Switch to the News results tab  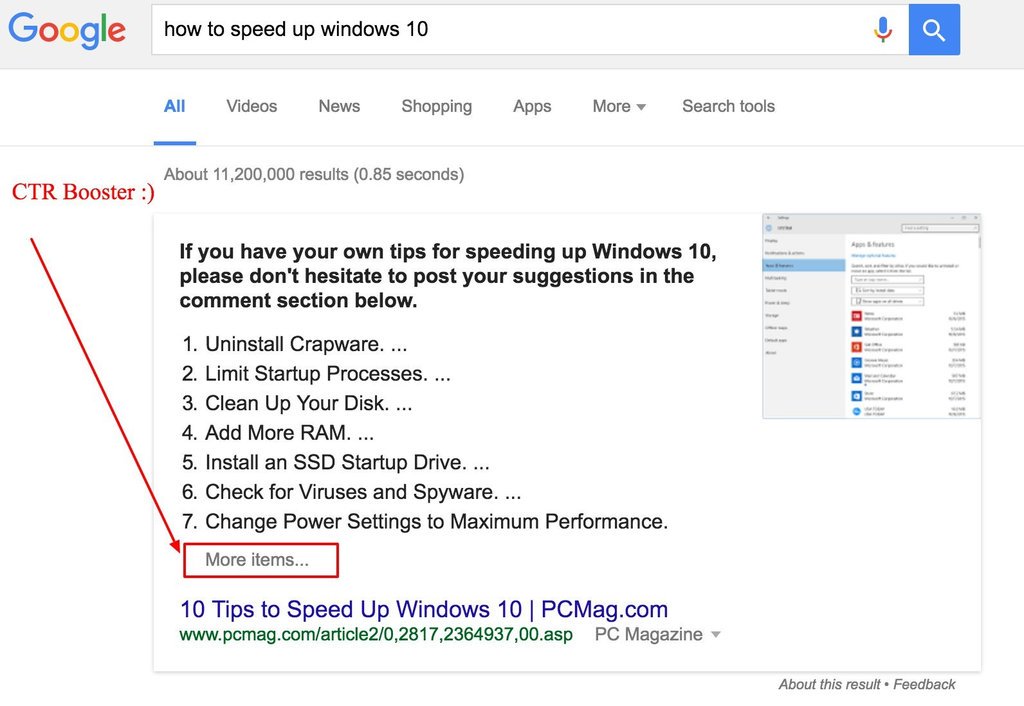click(x=338, y=106)
